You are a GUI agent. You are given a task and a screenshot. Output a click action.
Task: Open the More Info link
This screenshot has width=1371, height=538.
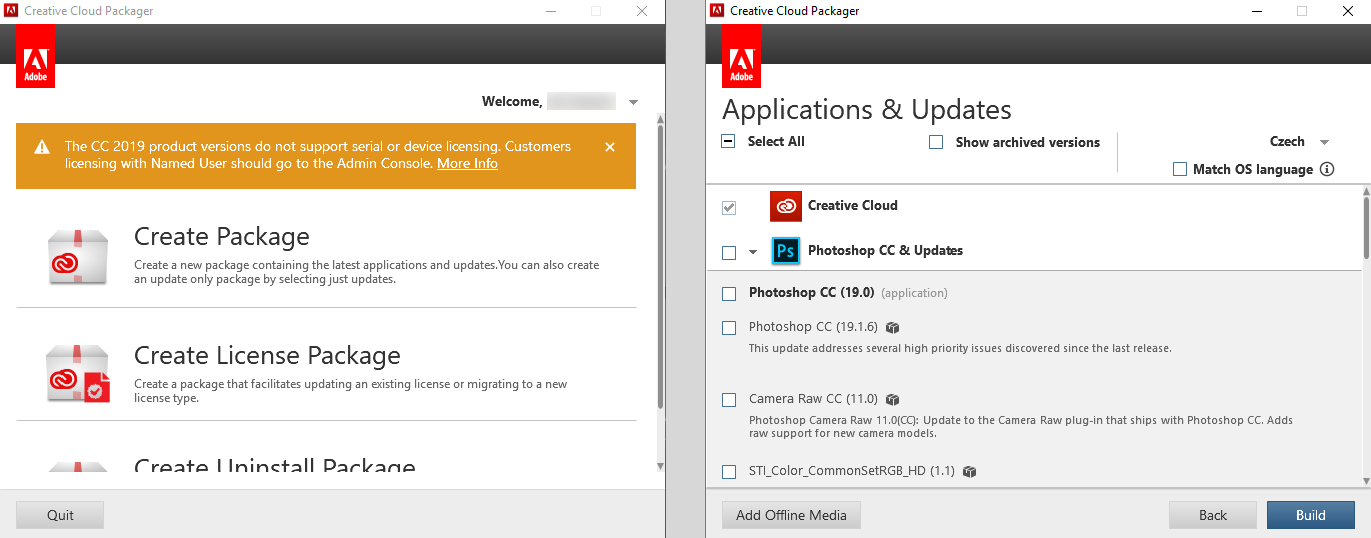pyautogui.click(x=467, y=163)
